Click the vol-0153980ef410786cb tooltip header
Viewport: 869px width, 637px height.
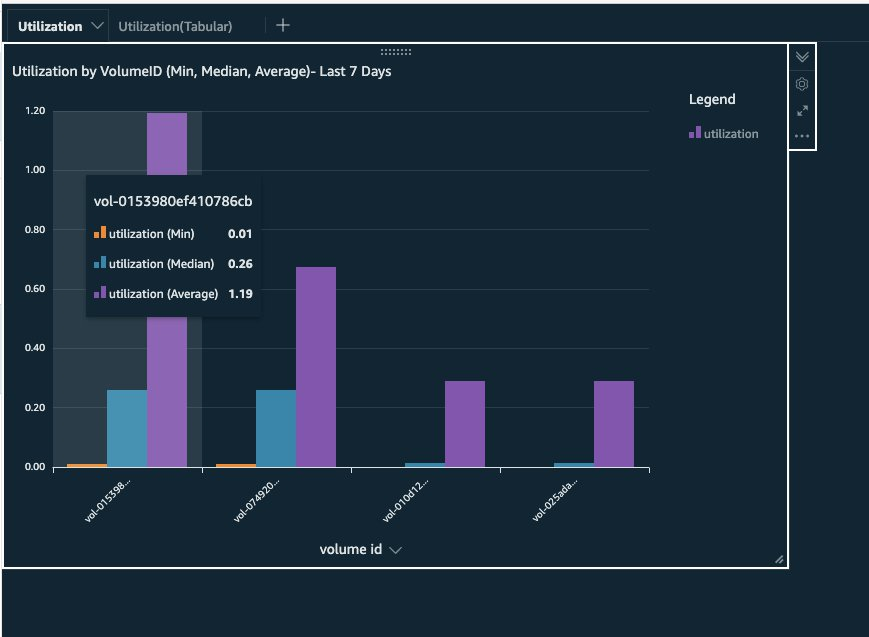pyautogui.click(x=171, y=200)
